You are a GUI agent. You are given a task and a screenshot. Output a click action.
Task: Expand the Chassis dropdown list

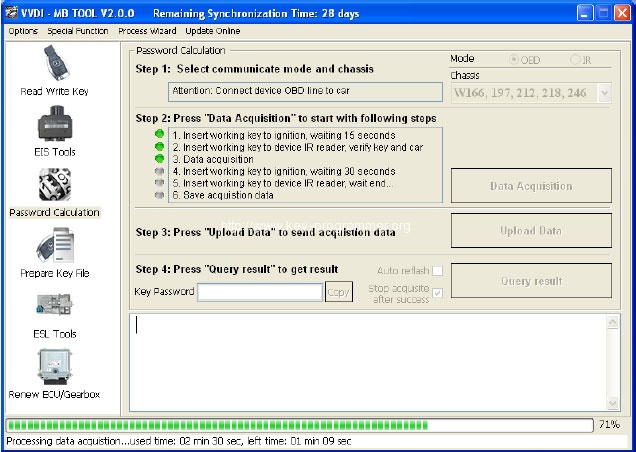point(604,93)
